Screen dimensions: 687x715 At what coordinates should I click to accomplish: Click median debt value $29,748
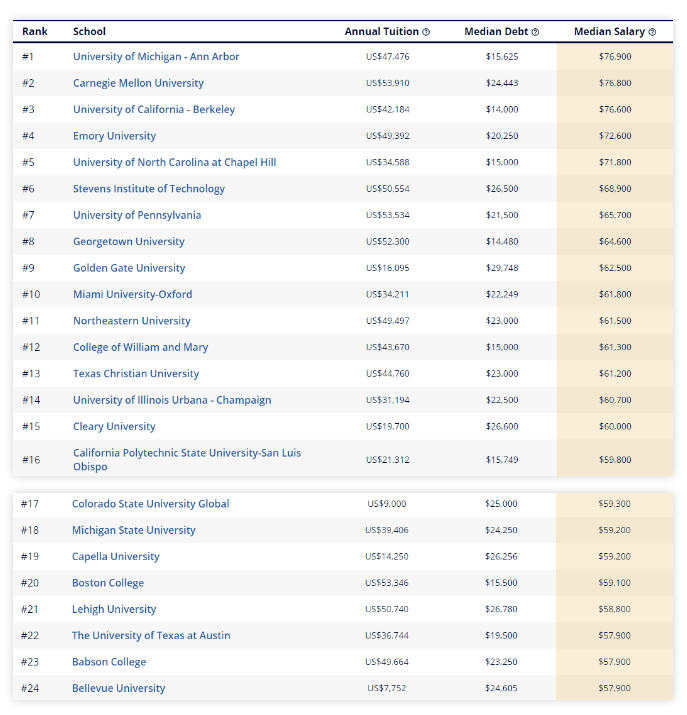502,268
